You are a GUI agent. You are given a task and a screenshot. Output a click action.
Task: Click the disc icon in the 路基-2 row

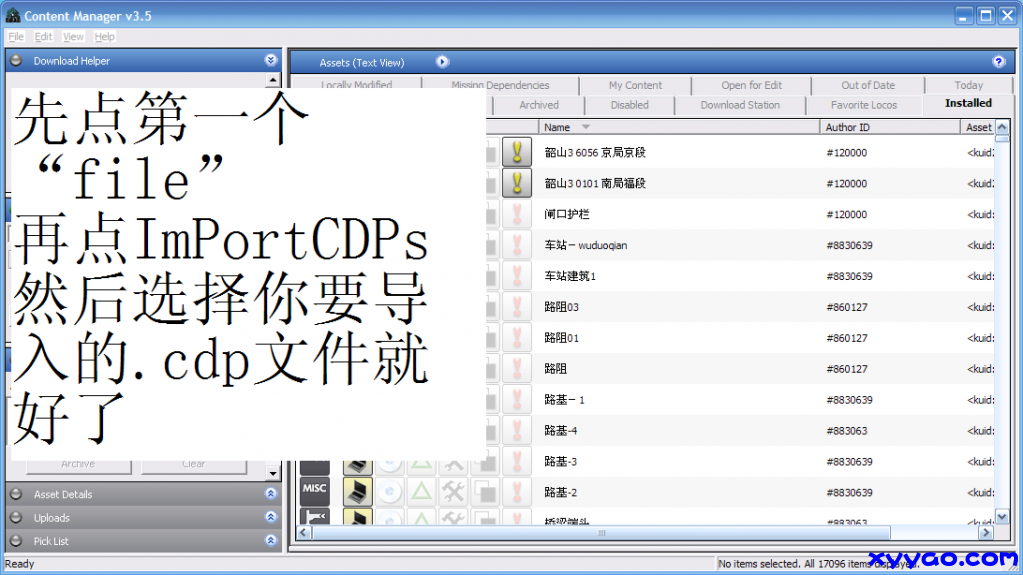point(389,491)
